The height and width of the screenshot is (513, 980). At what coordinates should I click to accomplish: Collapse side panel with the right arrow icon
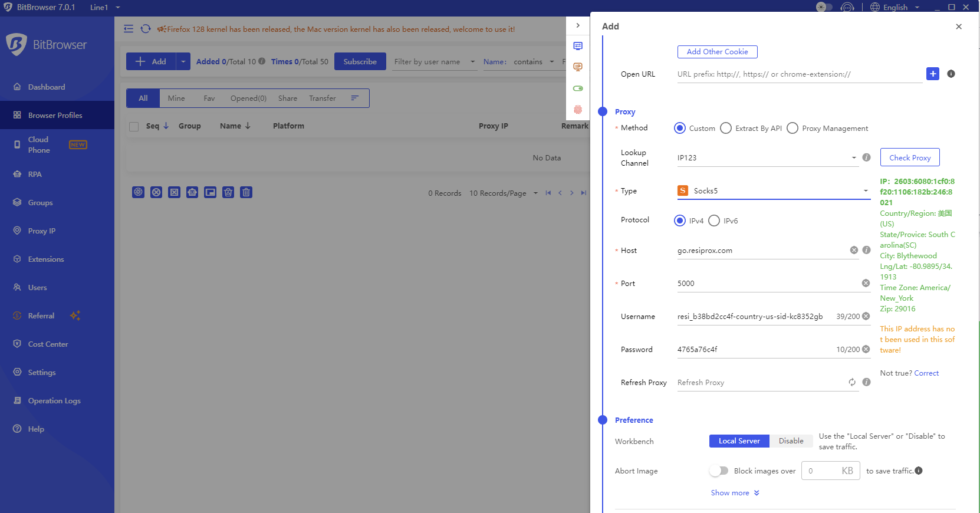(578, 26)
